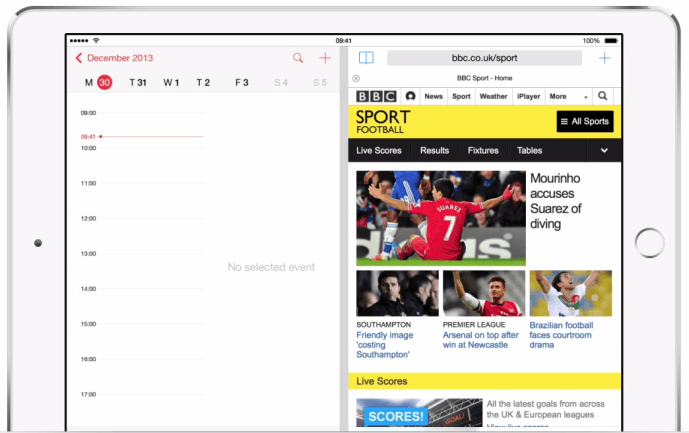Open Brazilian football player thumbnail
This screenshot has height=433, width=689.
coord(570,293)
